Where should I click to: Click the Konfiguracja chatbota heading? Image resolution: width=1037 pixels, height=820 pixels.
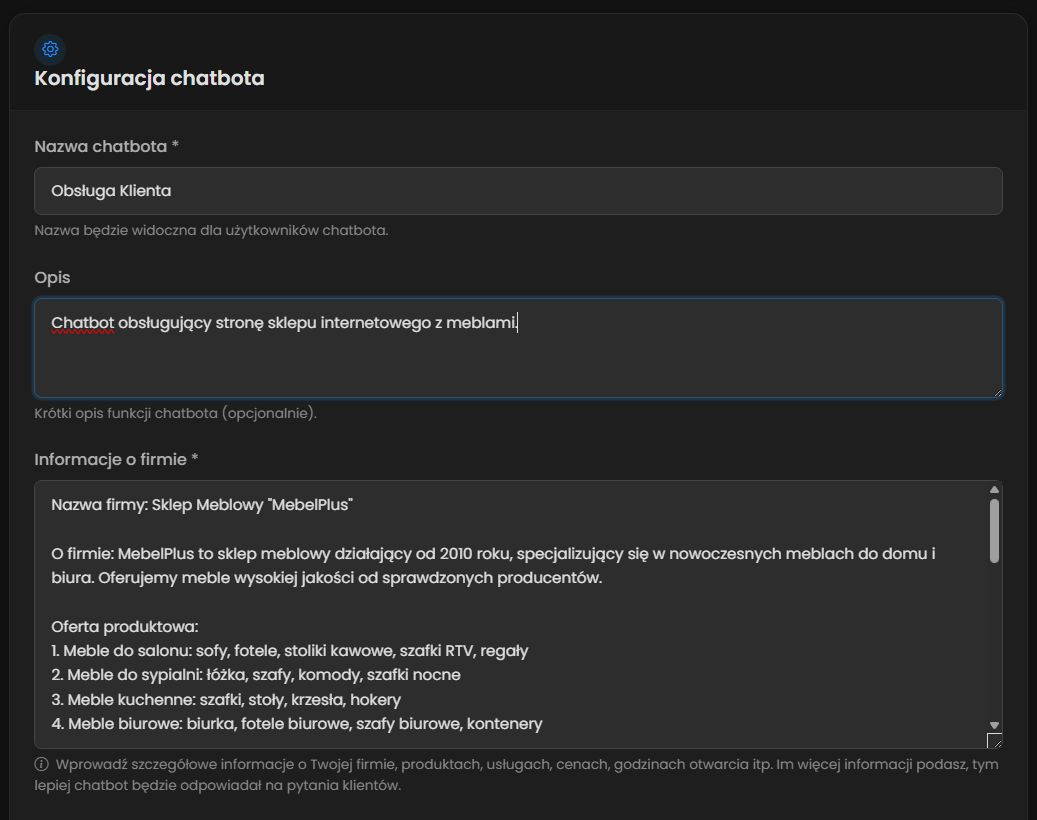tap(149, 78)
